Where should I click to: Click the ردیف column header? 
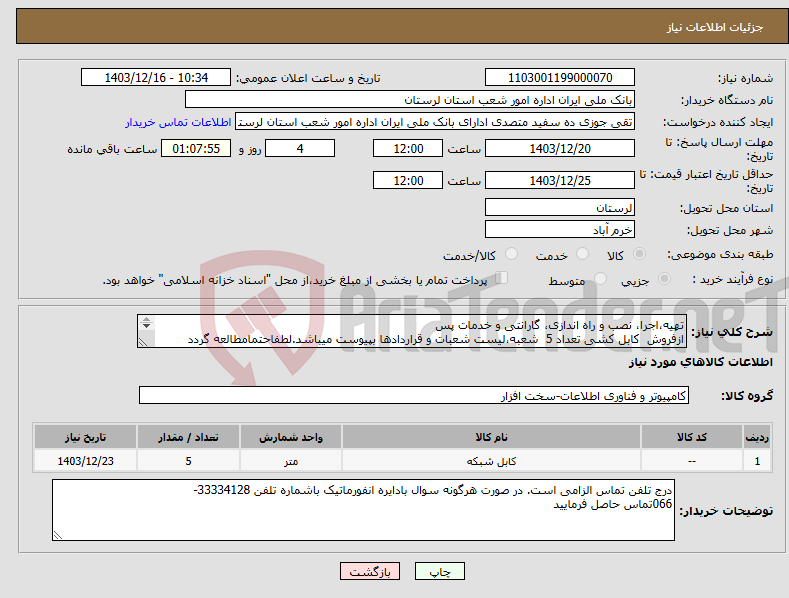[x=757, y=437]
